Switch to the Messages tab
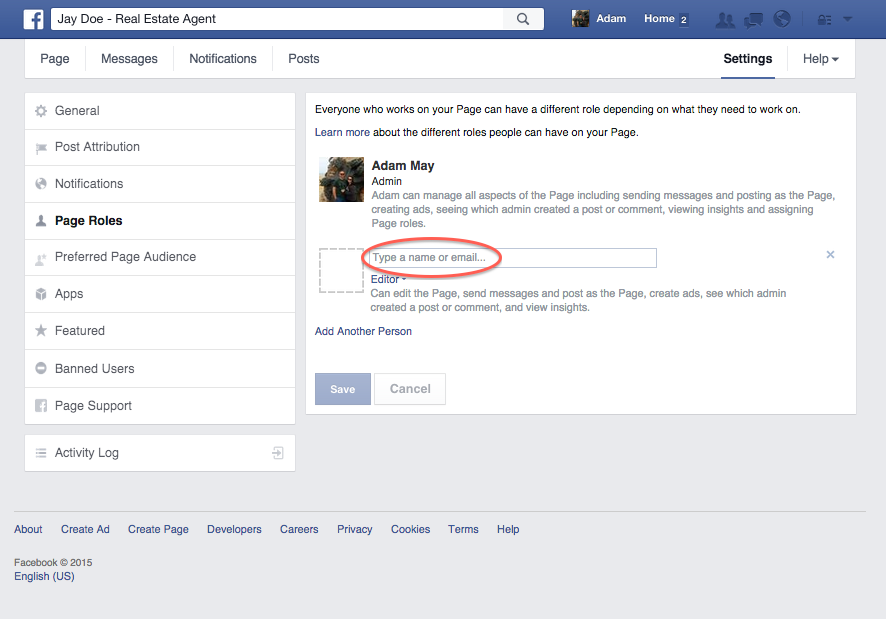The height and width of the screenshot is (619, 886). (129, 59)
